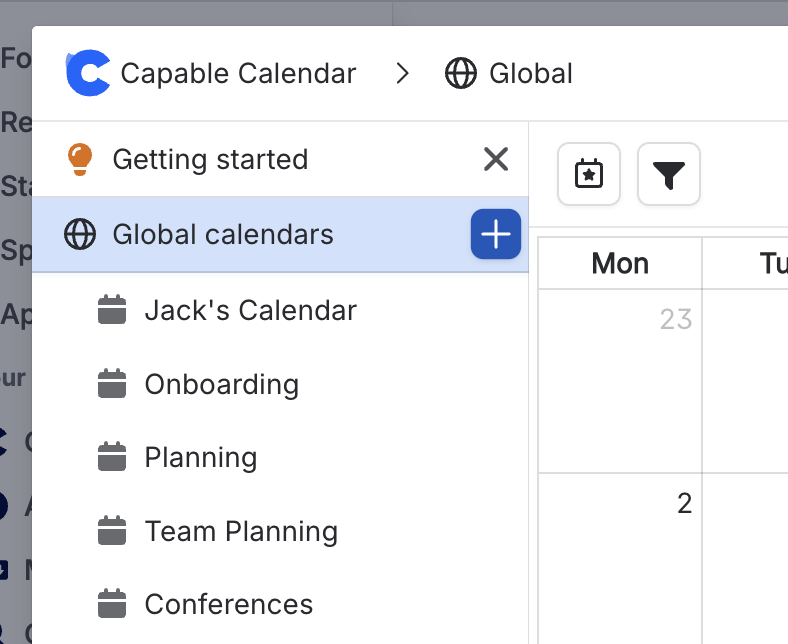This screenshot has width=788, height=644.
Task: Click Capable Calendar breadcrumb link
Action: pyautogui.click(x=238, y=74)
